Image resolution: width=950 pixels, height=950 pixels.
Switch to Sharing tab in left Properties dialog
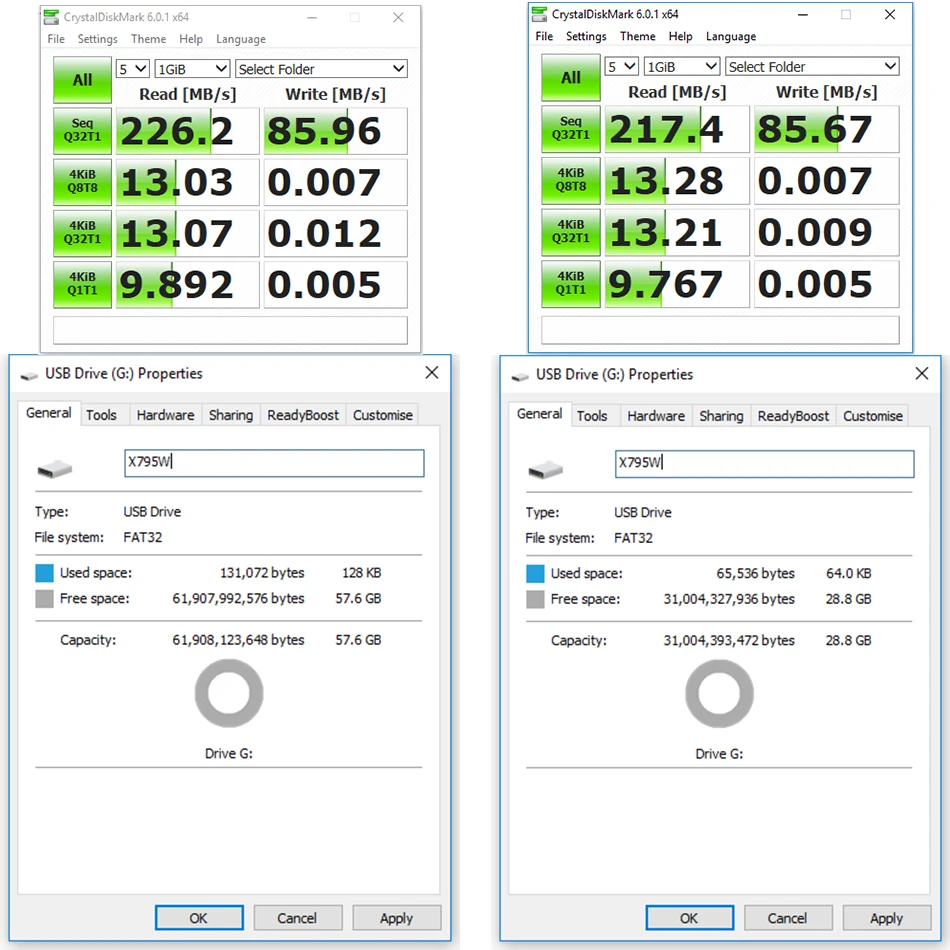(x=231, y=415)
